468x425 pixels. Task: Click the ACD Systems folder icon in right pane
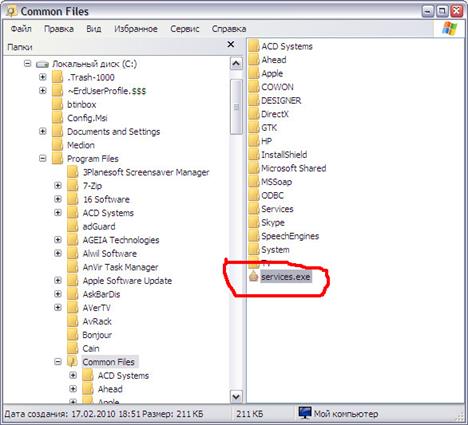coord(254,46)
